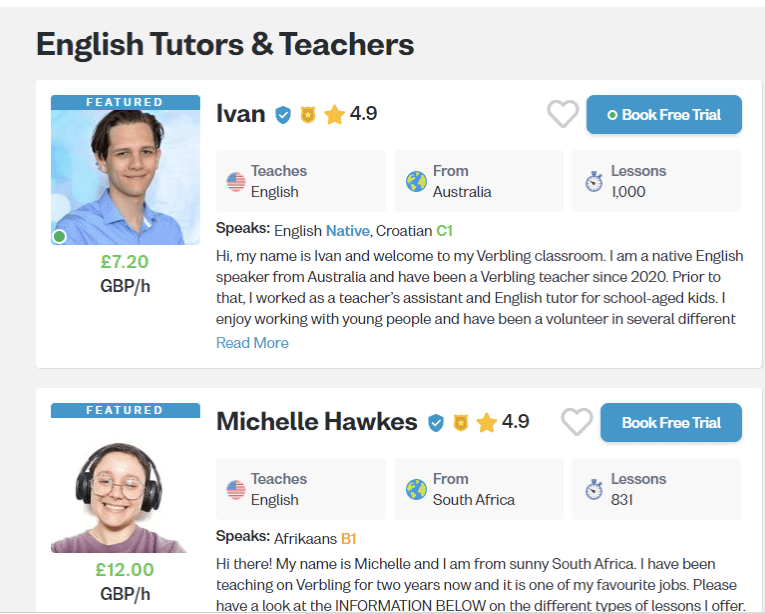Expand Ivan's bio with Read More
This screenshot has height=614, width=765.
(252, 343)
